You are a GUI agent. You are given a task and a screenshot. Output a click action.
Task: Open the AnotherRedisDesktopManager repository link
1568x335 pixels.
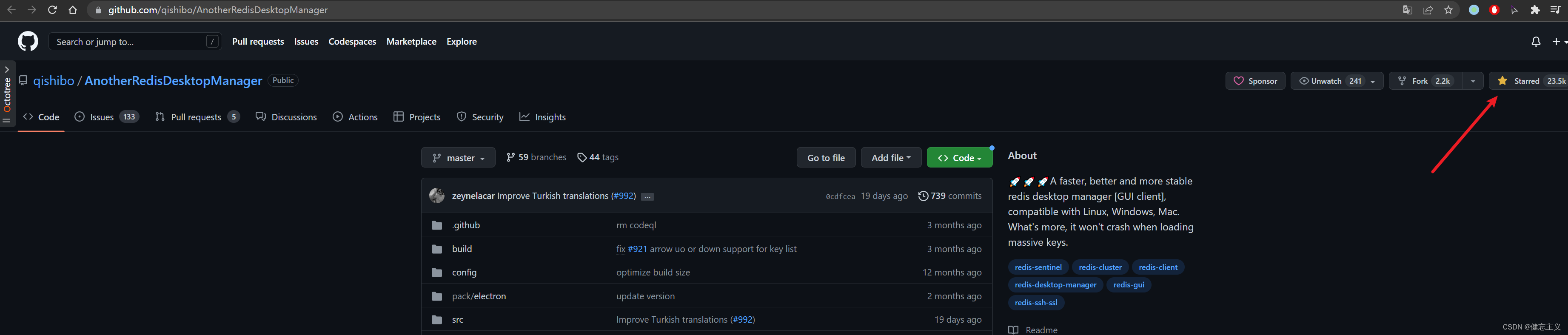[174, 80]
